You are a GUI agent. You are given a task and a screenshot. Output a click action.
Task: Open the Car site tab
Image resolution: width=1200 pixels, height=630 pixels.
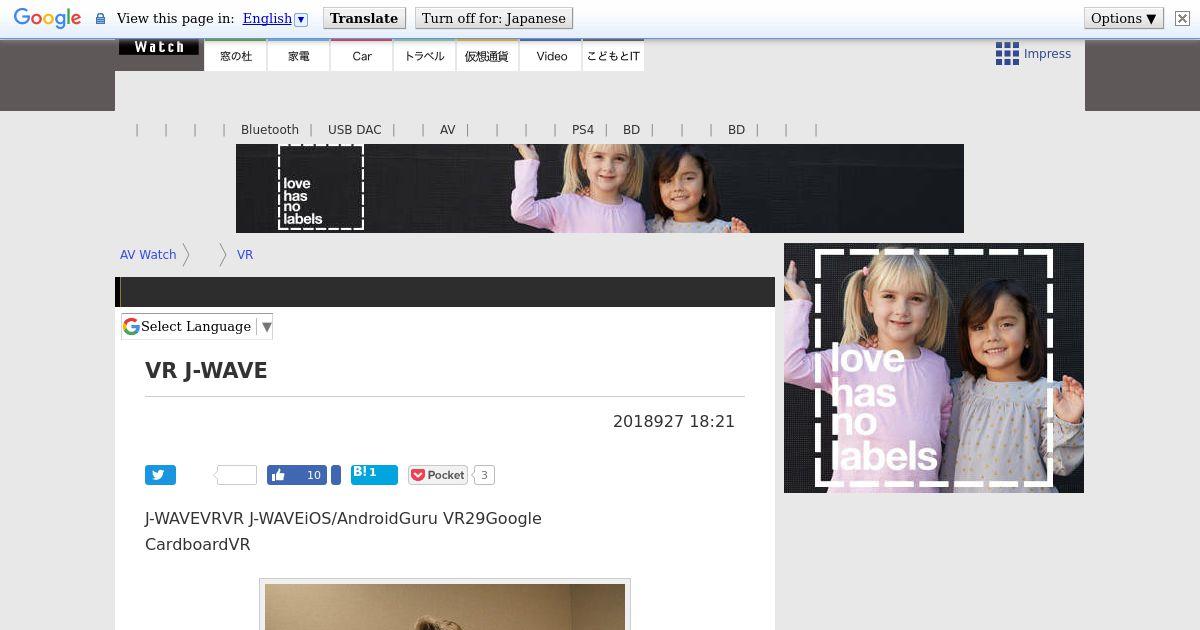(x=362, y=56)
